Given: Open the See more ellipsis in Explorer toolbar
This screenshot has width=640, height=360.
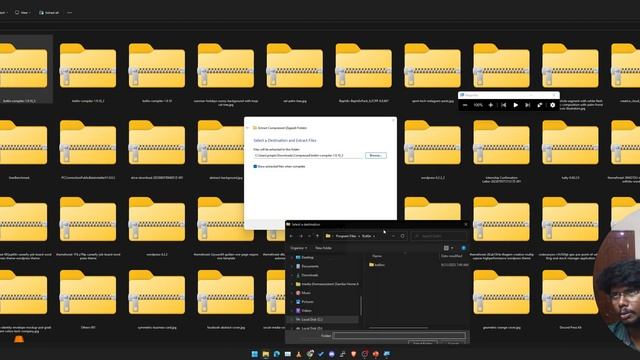Looking at the screenshot, I should pyautogui.click(x=69, y=13).
